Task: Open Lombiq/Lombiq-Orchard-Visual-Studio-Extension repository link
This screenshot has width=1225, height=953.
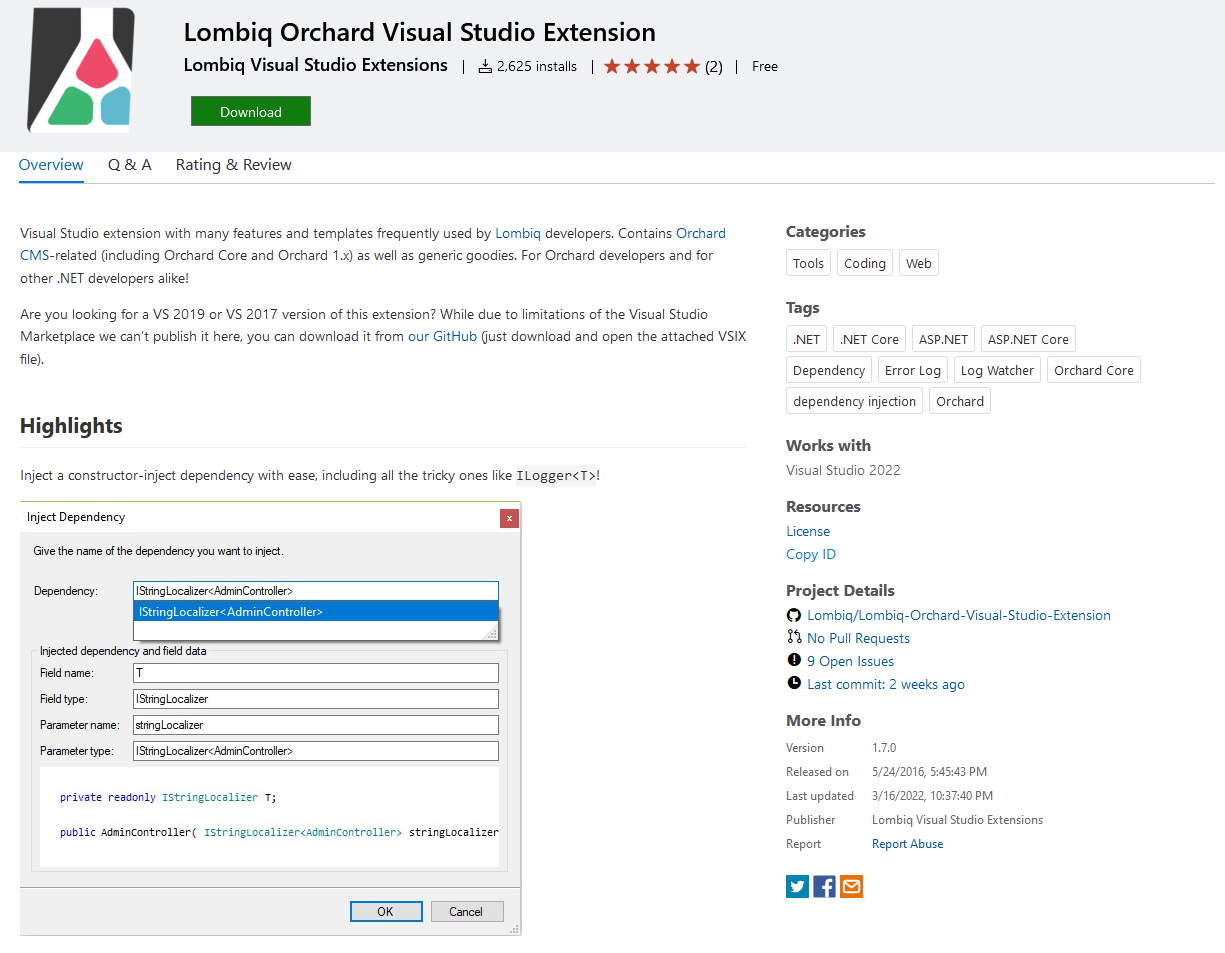Action: pyautogui.click(x=959, y=615)
